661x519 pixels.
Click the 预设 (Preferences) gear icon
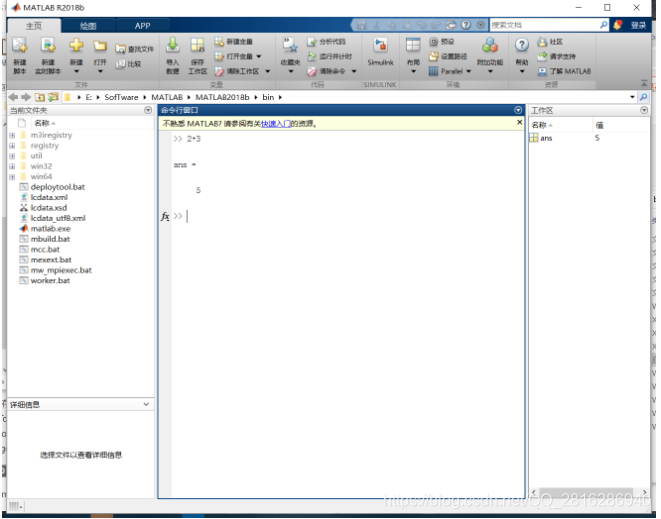434,42
